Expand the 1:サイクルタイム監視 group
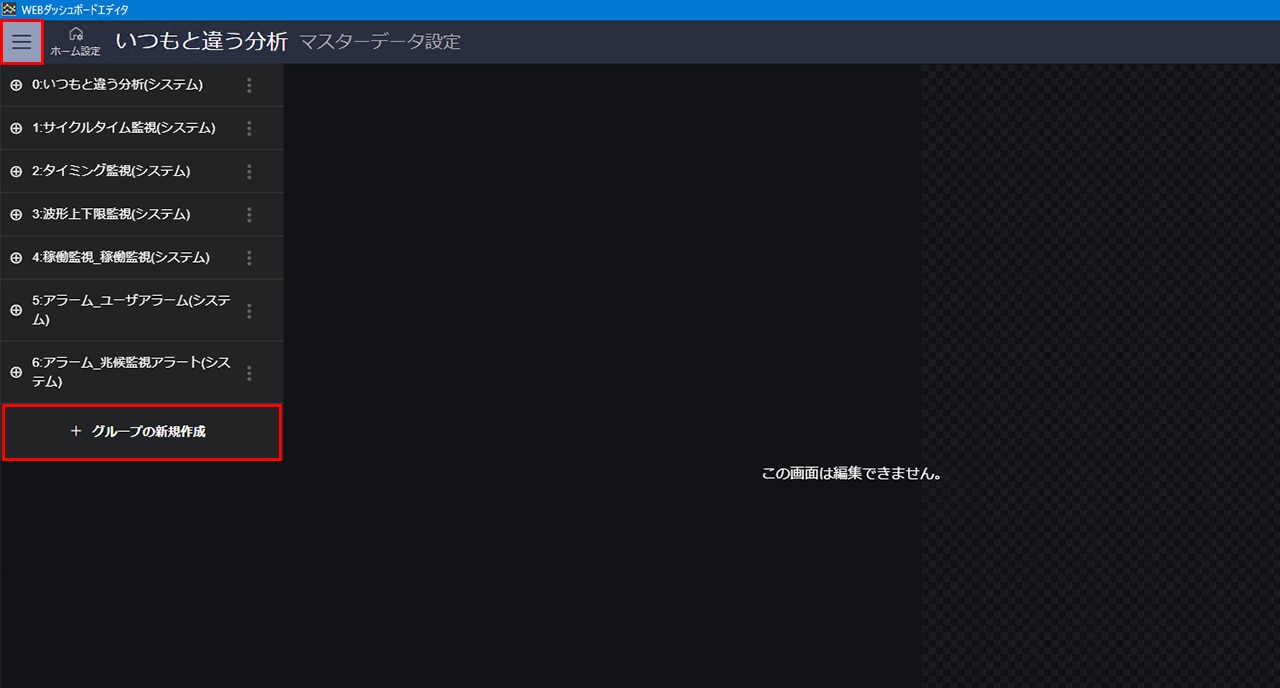Viewport: 1280px width, 688px height. (15, 128)
